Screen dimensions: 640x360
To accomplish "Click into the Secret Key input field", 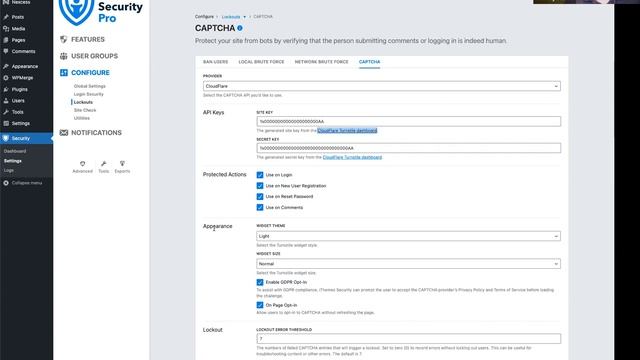I will pos(408,148).
